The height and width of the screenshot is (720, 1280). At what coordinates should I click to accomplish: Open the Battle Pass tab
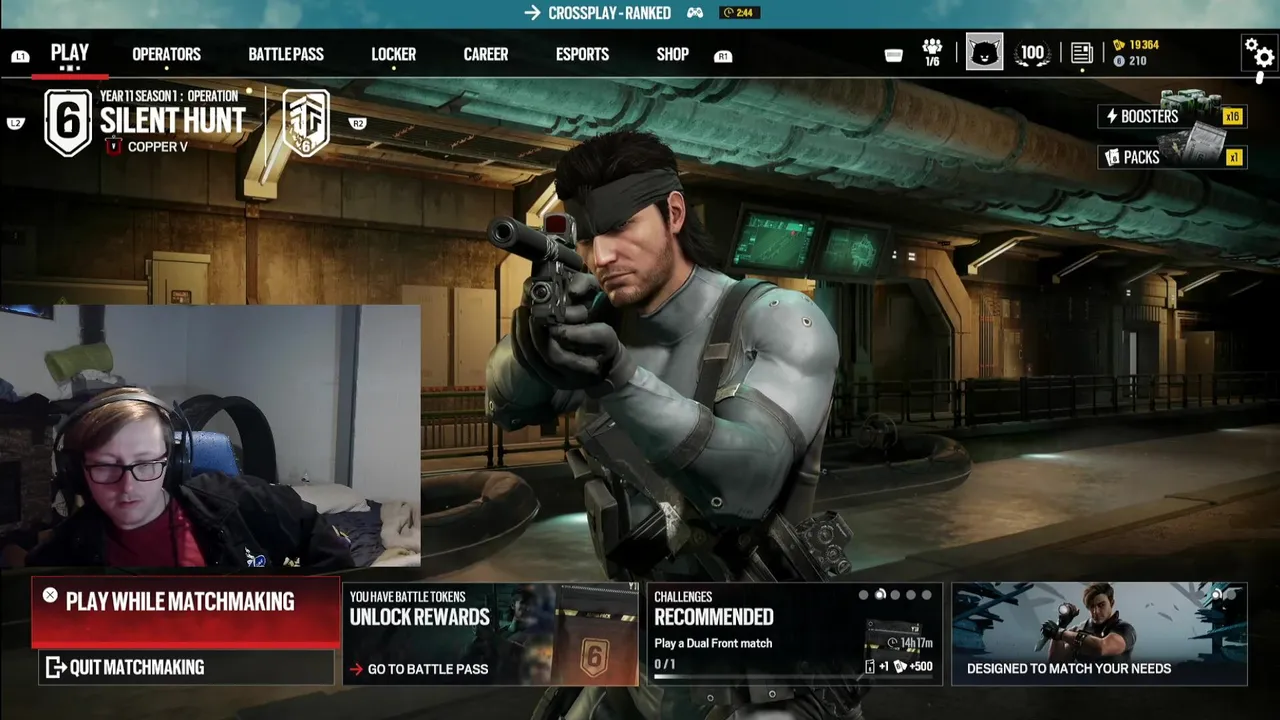click(286, 55)
